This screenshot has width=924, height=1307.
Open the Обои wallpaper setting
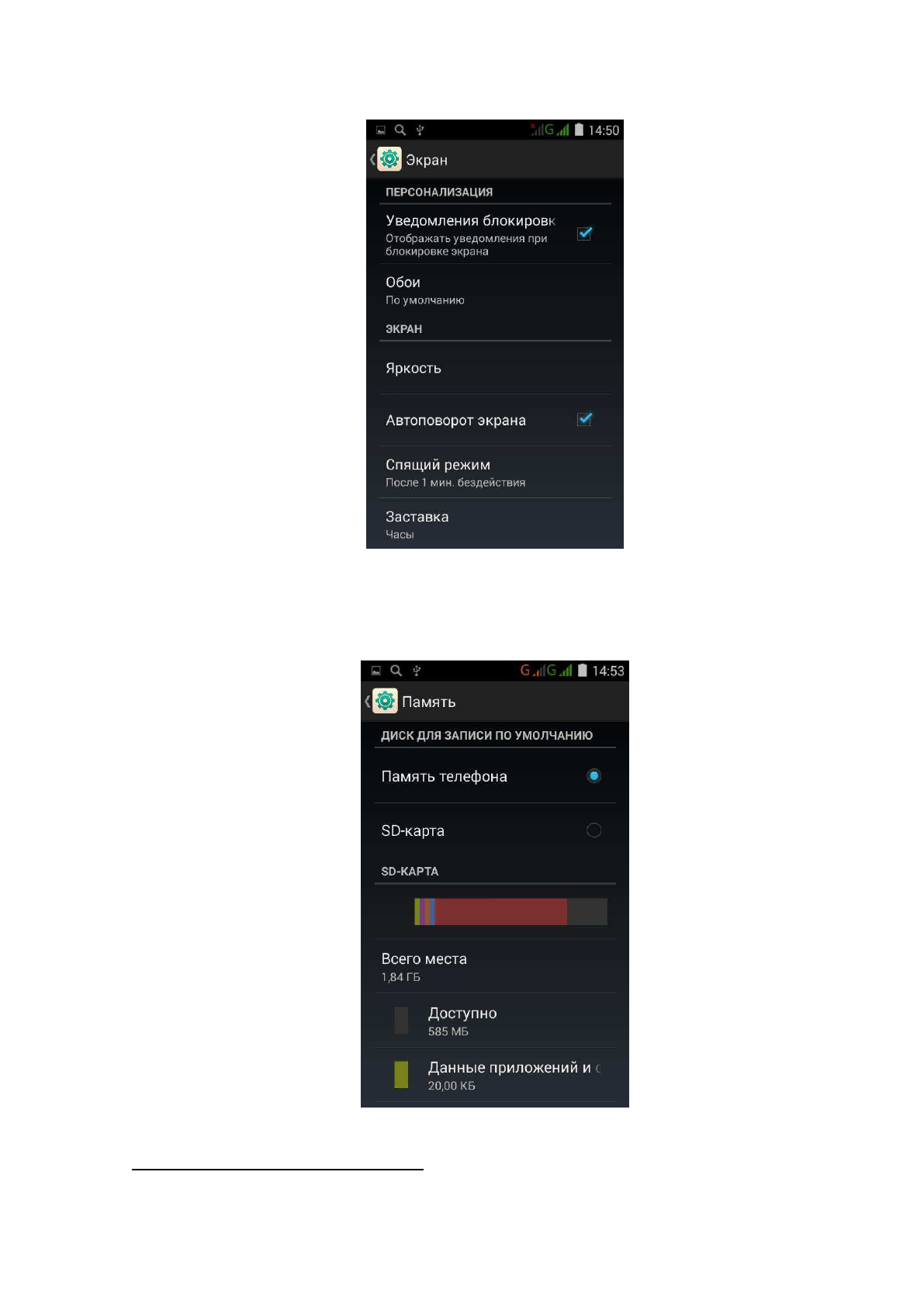(495, 289)
